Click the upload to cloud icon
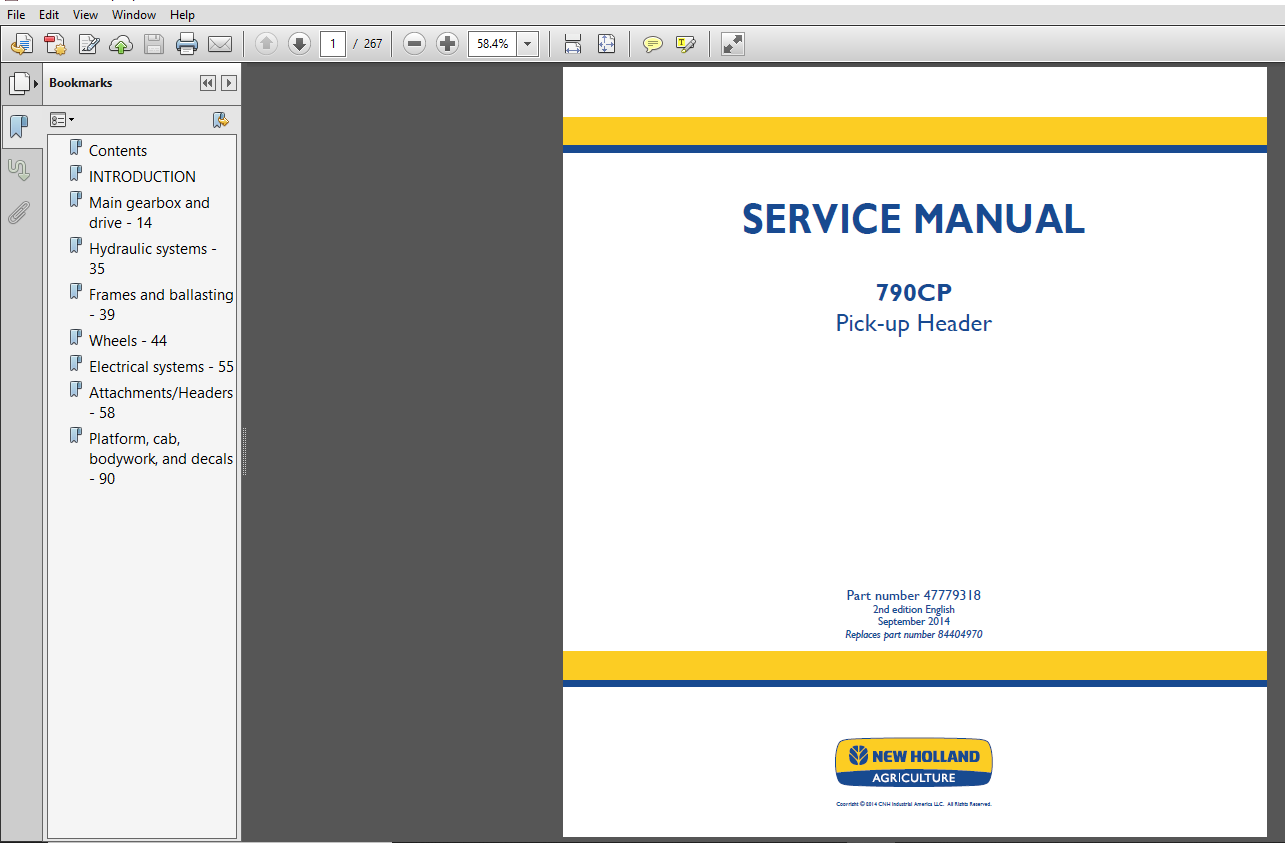 [x=121, y=44]
